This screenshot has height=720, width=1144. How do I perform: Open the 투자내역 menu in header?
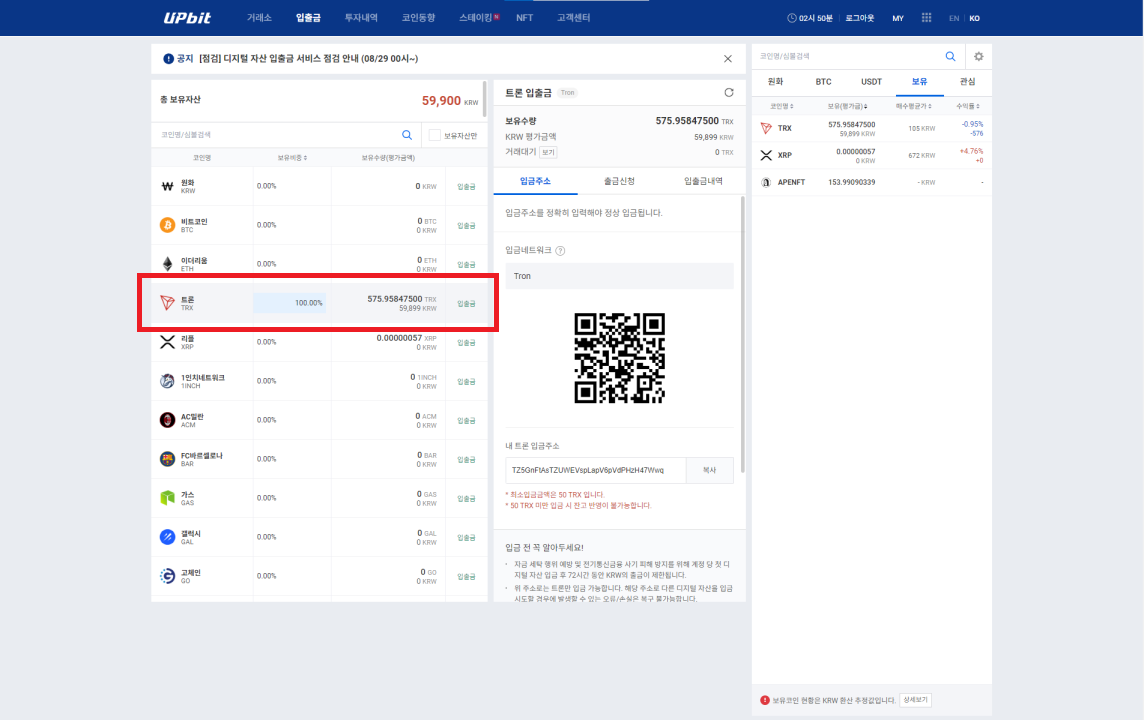pos(361,18)
